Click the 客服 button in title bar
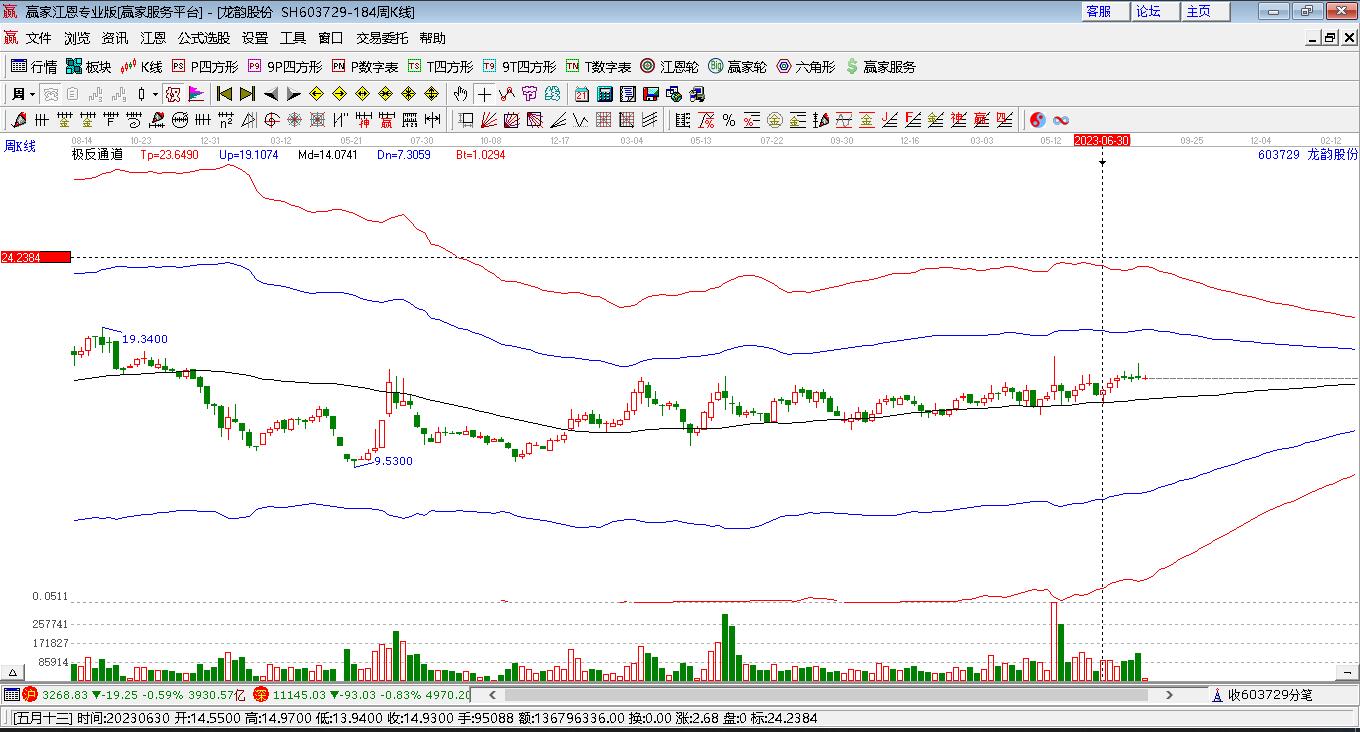Image resolution: width=1360 pixels, height=732 pixels. click(1106, 11)
